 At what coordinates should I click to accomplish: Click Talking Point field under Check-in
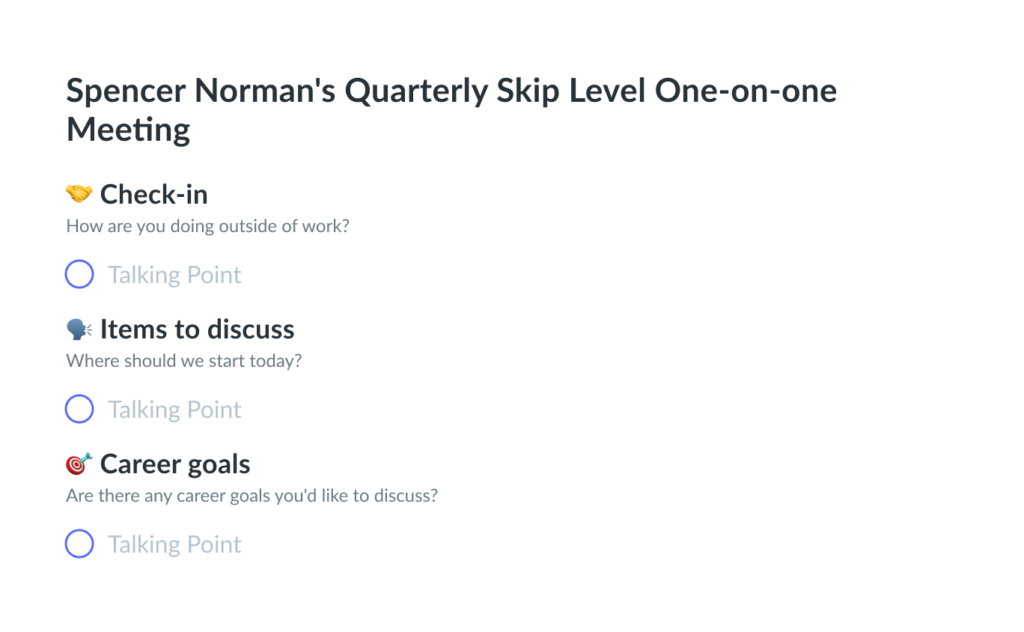tap(174, 275)
